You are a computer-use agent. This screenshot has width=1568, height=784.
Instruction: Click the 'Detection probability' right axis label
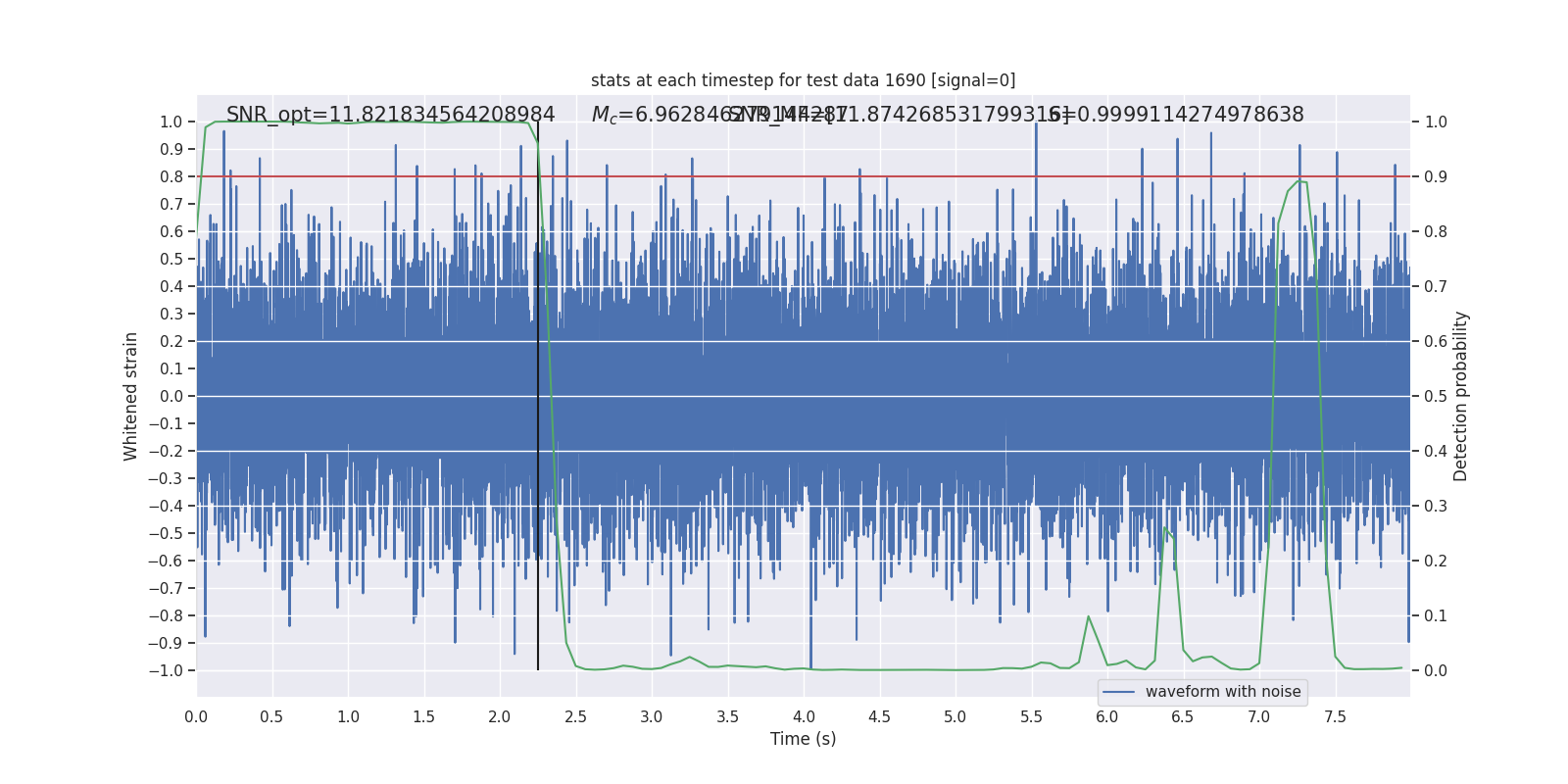click(1460, 396)
